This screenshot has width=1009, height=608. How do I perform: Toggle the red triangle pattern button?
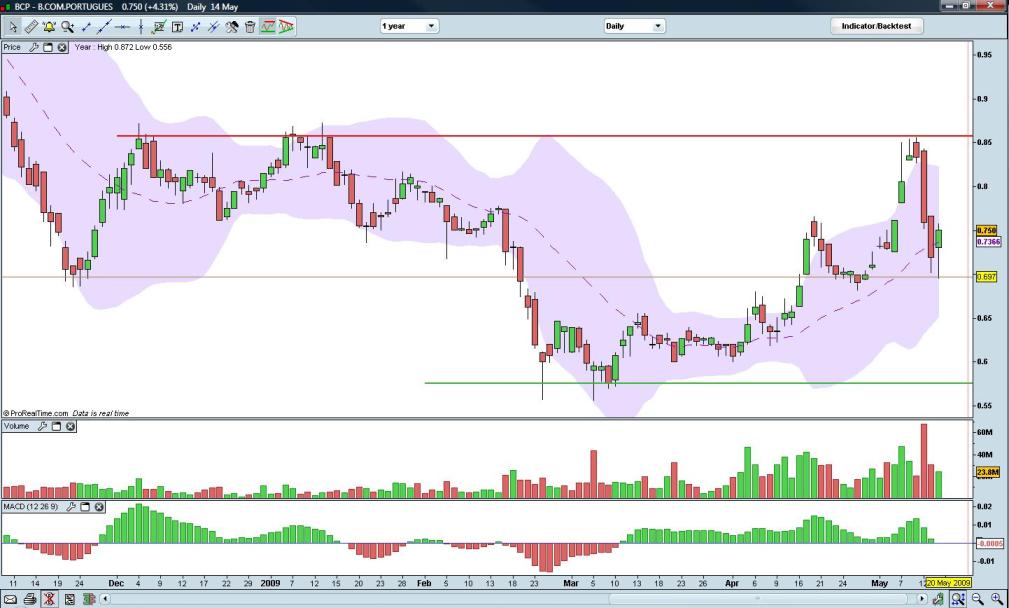click(286, 26)
